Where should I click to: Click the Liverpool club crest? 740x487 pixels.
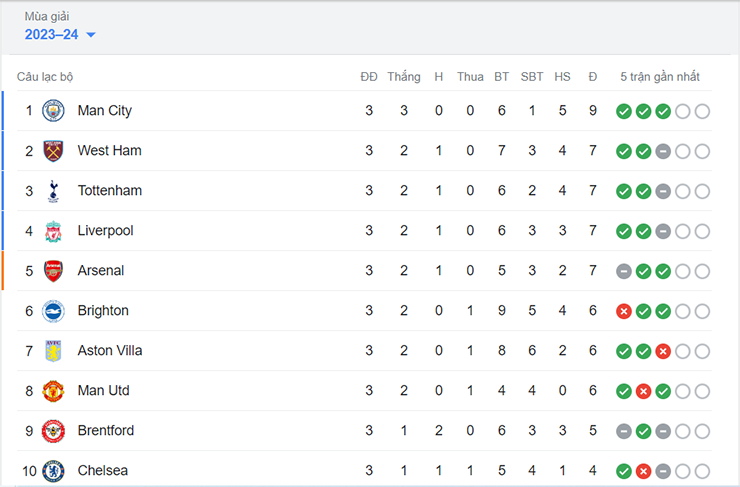[53, 231]
